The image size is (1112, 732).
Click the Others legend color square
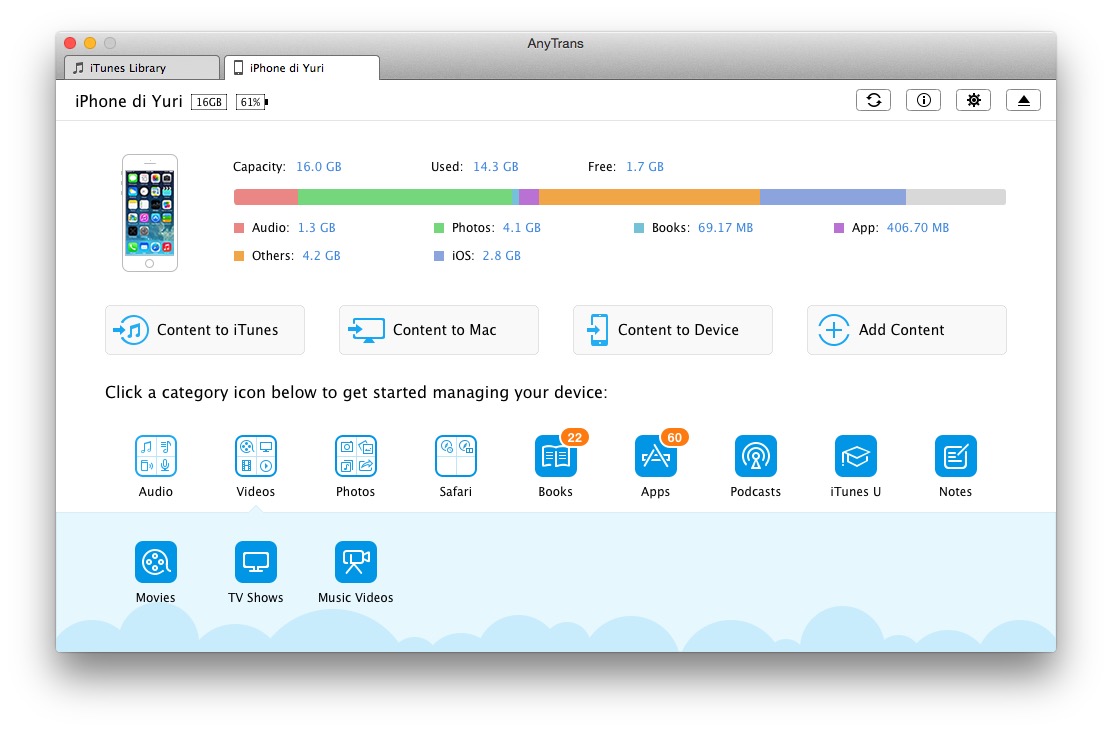[x=239, y=256]
